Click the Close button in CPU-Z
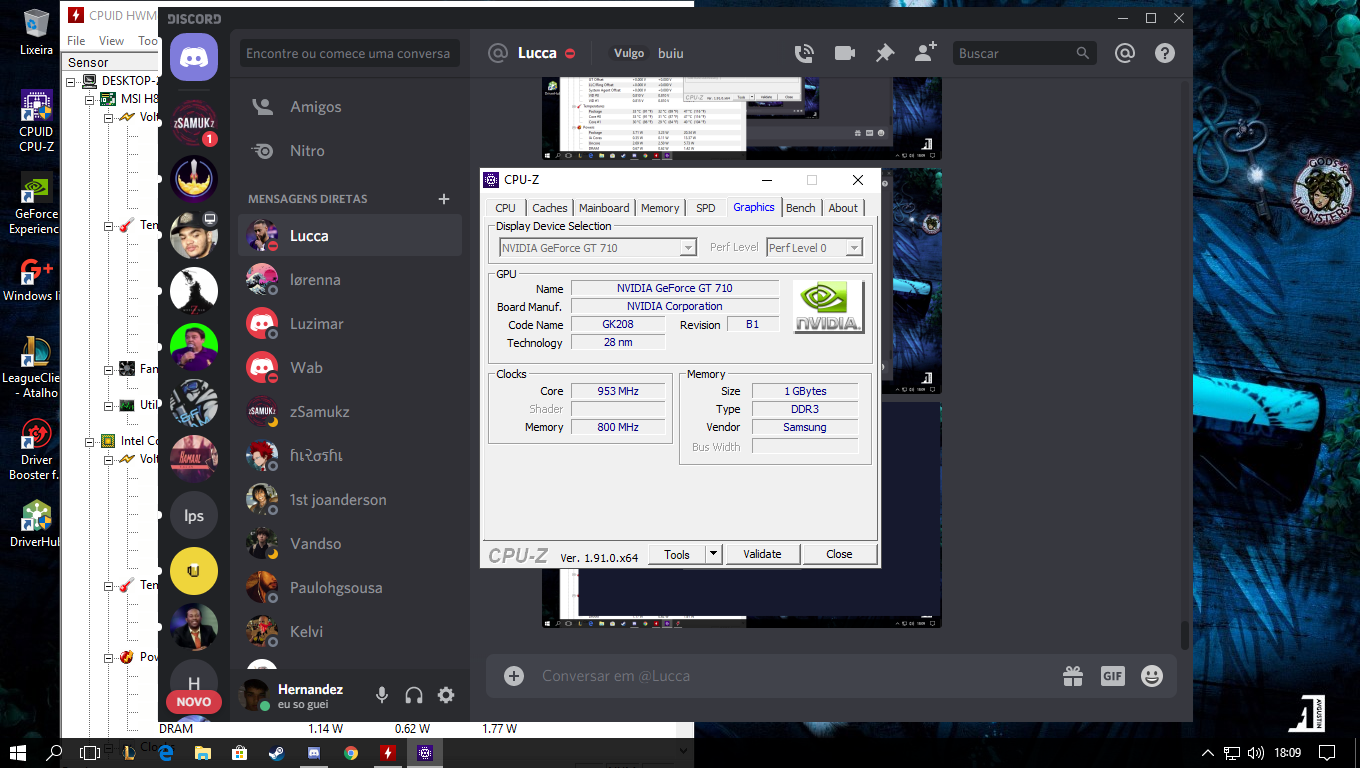1360x768 pixels. point(839,554)
